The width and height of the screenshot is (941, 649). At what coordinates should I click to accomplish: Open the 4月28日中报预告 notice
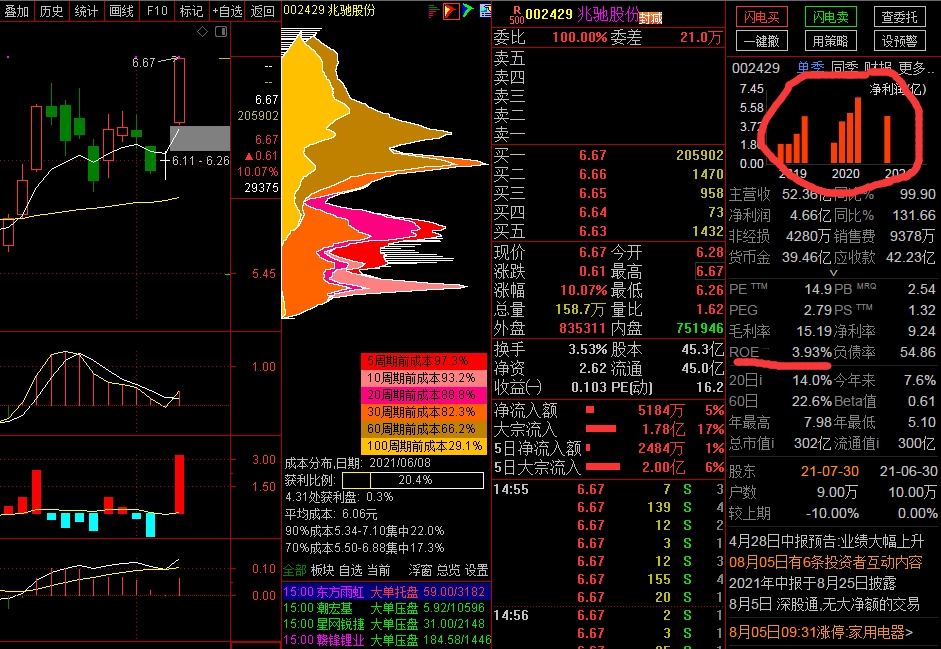click(826, 542)
